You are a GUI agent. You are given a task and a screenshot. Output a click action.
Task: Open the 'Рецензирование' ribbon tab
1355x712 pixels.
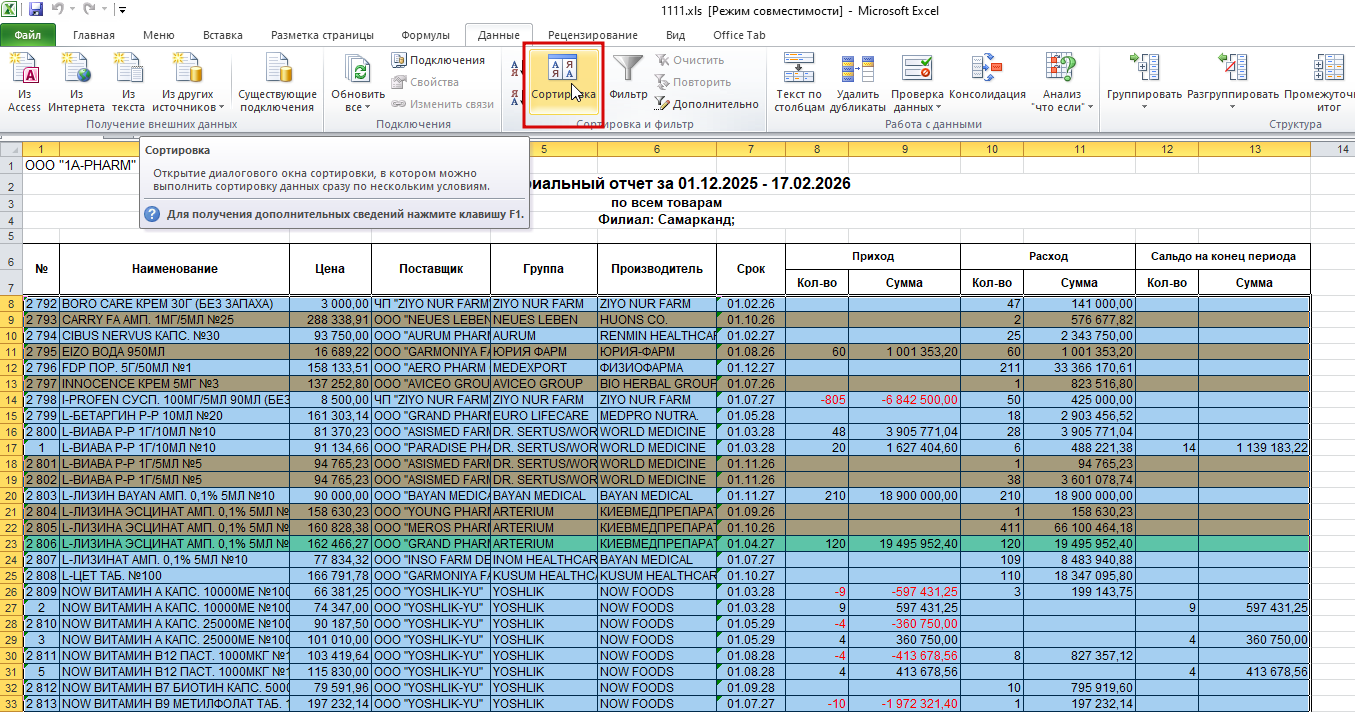[x=593, y=35]
